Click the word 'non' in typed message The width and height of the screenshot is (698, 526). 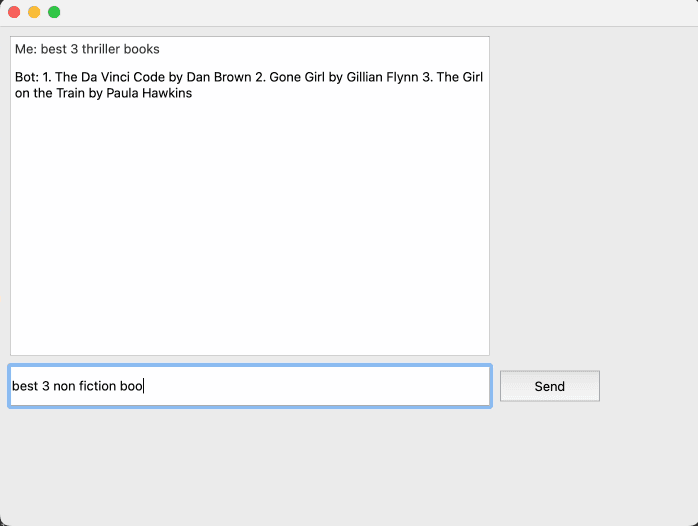[64, 386]
